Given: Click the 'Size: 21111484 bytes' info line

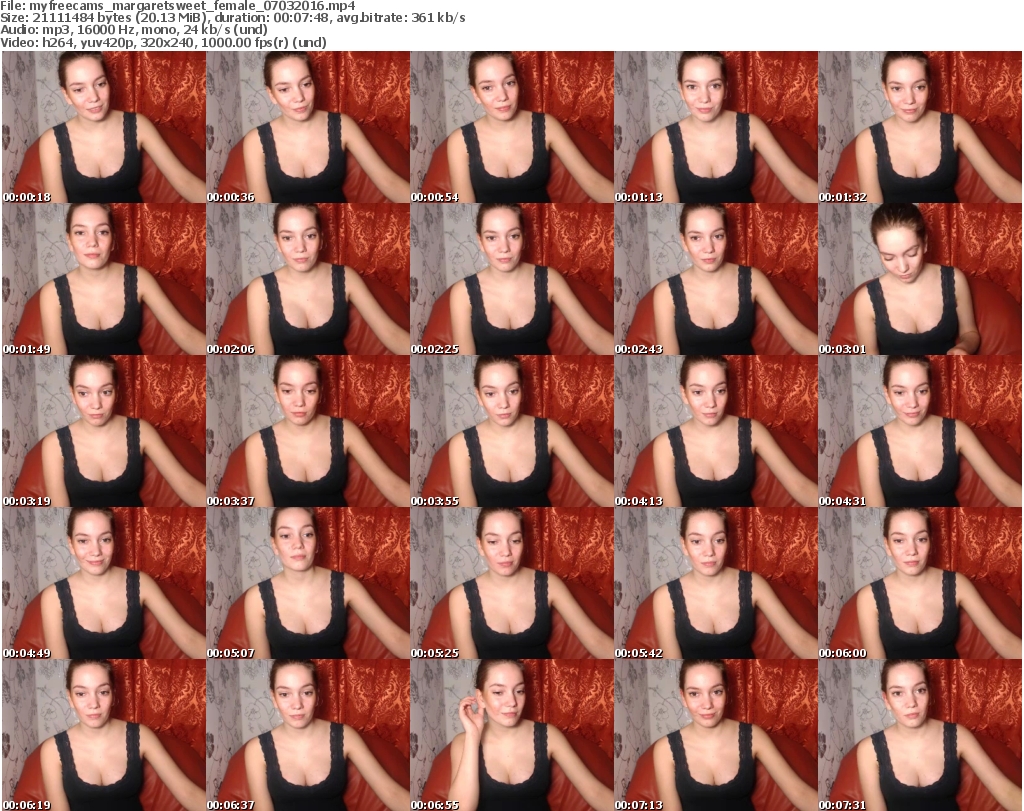Looking at the screenshot, I should (232, 18).
